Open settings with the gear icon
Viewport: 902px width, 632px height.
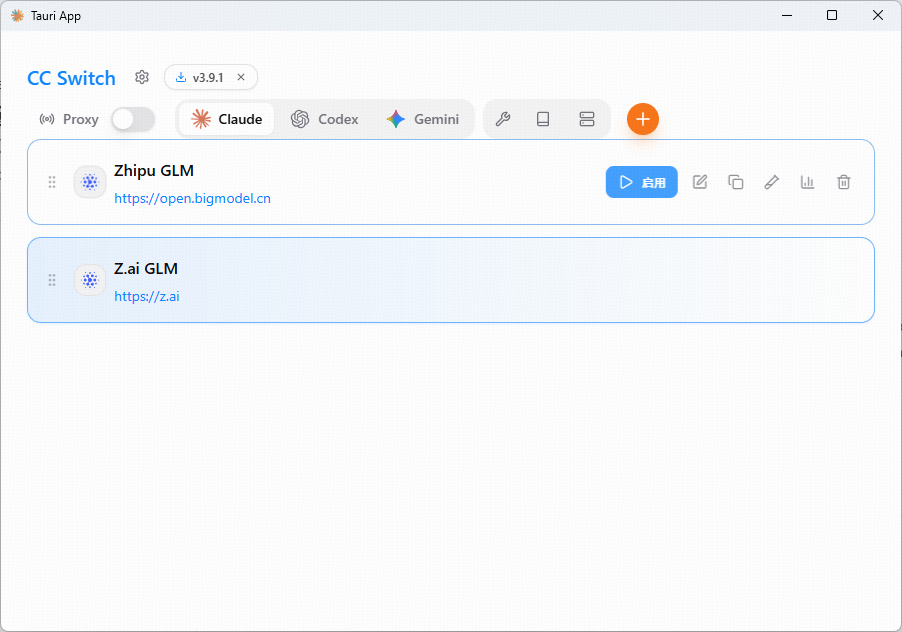(x=142, y=78)
